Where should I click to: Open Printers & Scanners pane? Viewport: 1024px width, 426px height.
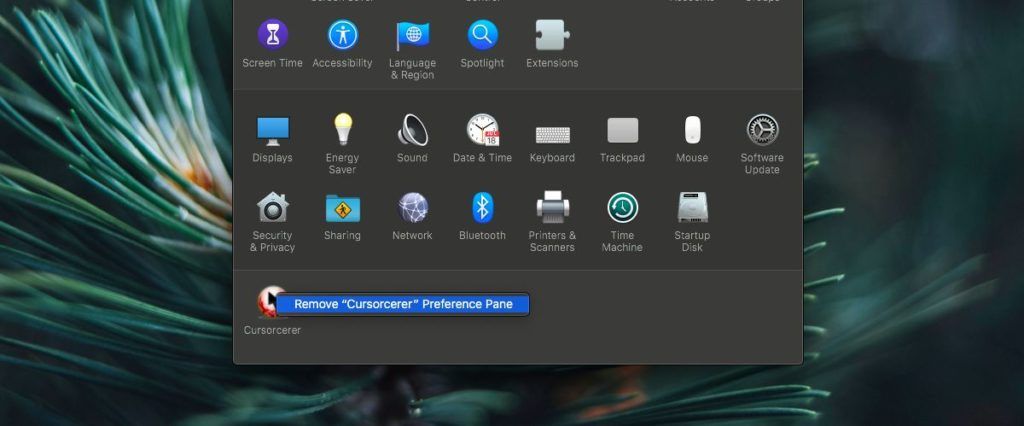pos(552,208)
